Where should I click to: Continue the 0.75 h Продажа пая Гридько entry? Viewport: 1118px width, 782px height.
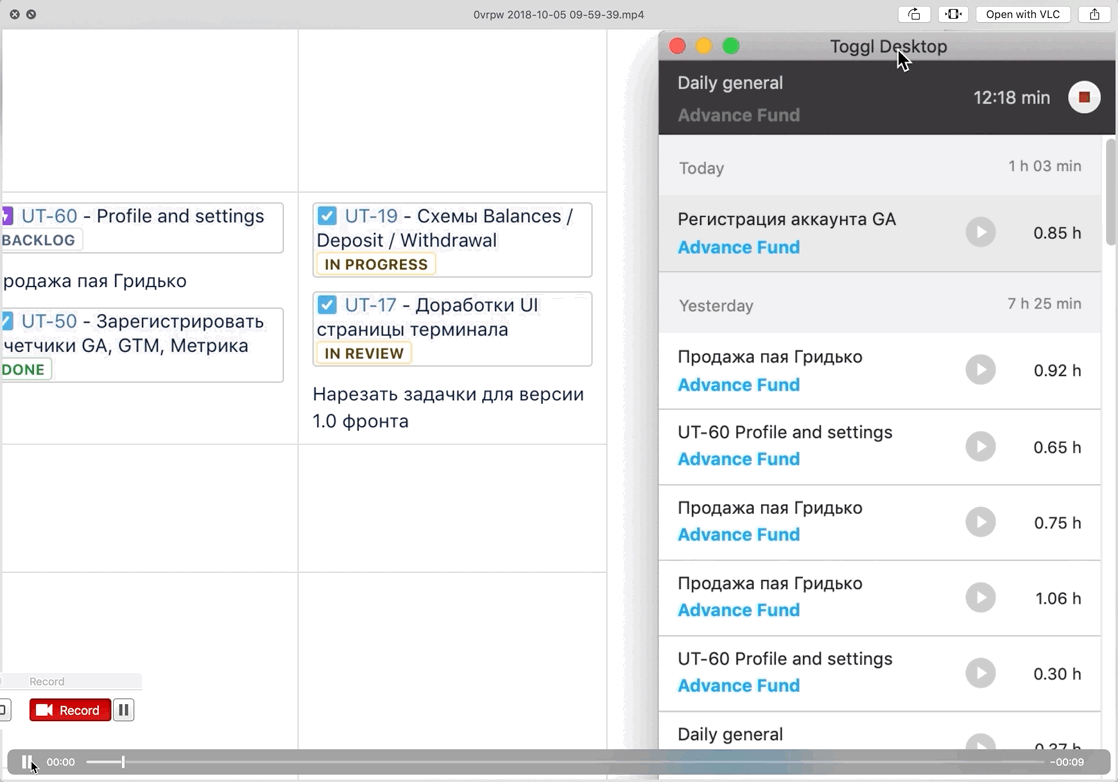tap(980, 522)
